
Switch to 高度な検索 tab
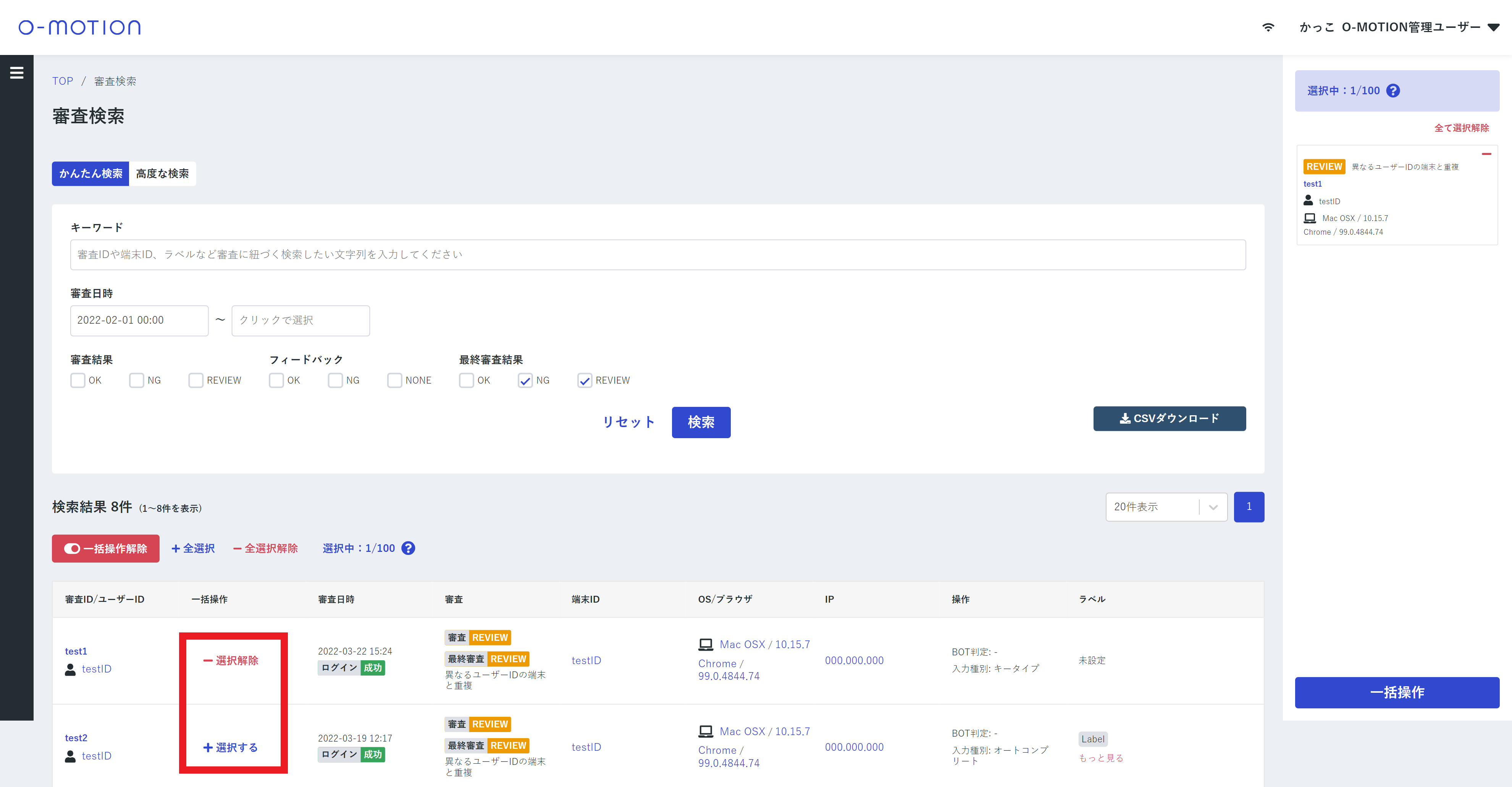(163, 174)
